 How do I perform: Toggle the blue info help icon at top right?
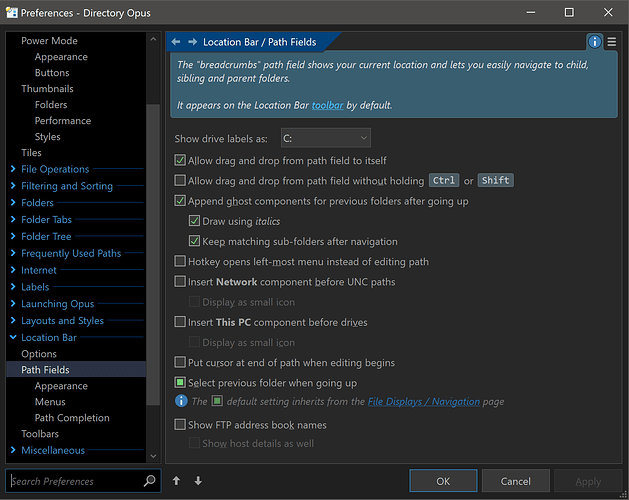click(595, 42)
